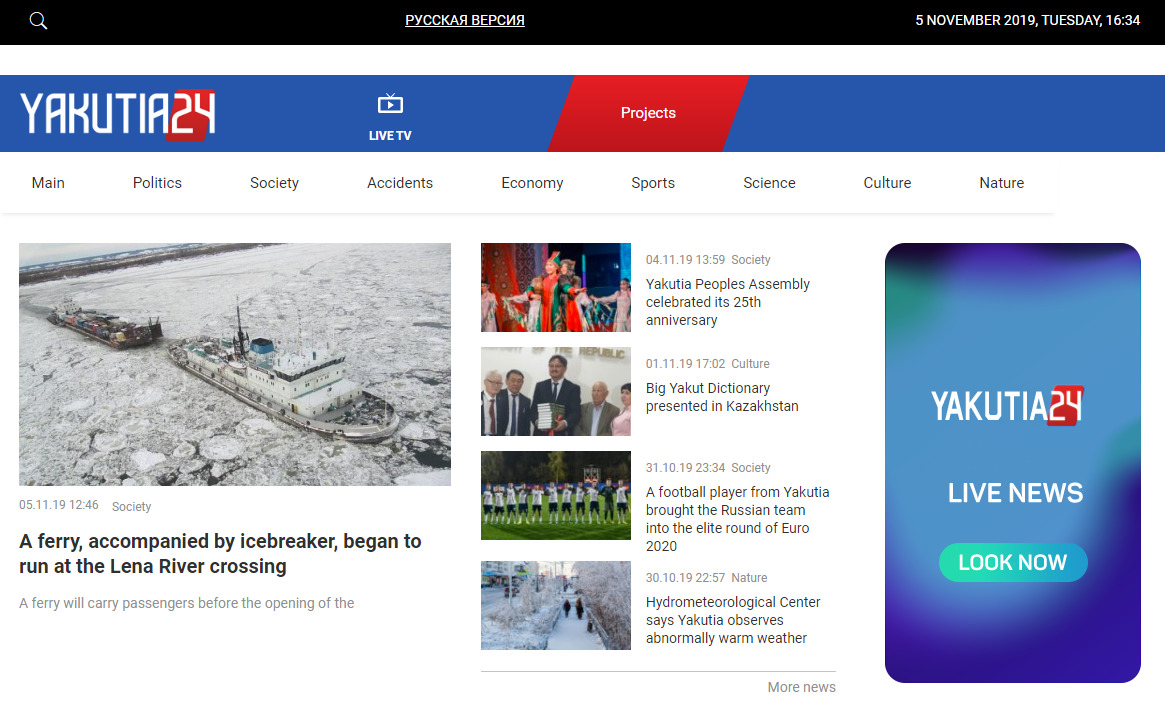Open the Culture menu item
The image size is (1165, 703).
(887, 183)
